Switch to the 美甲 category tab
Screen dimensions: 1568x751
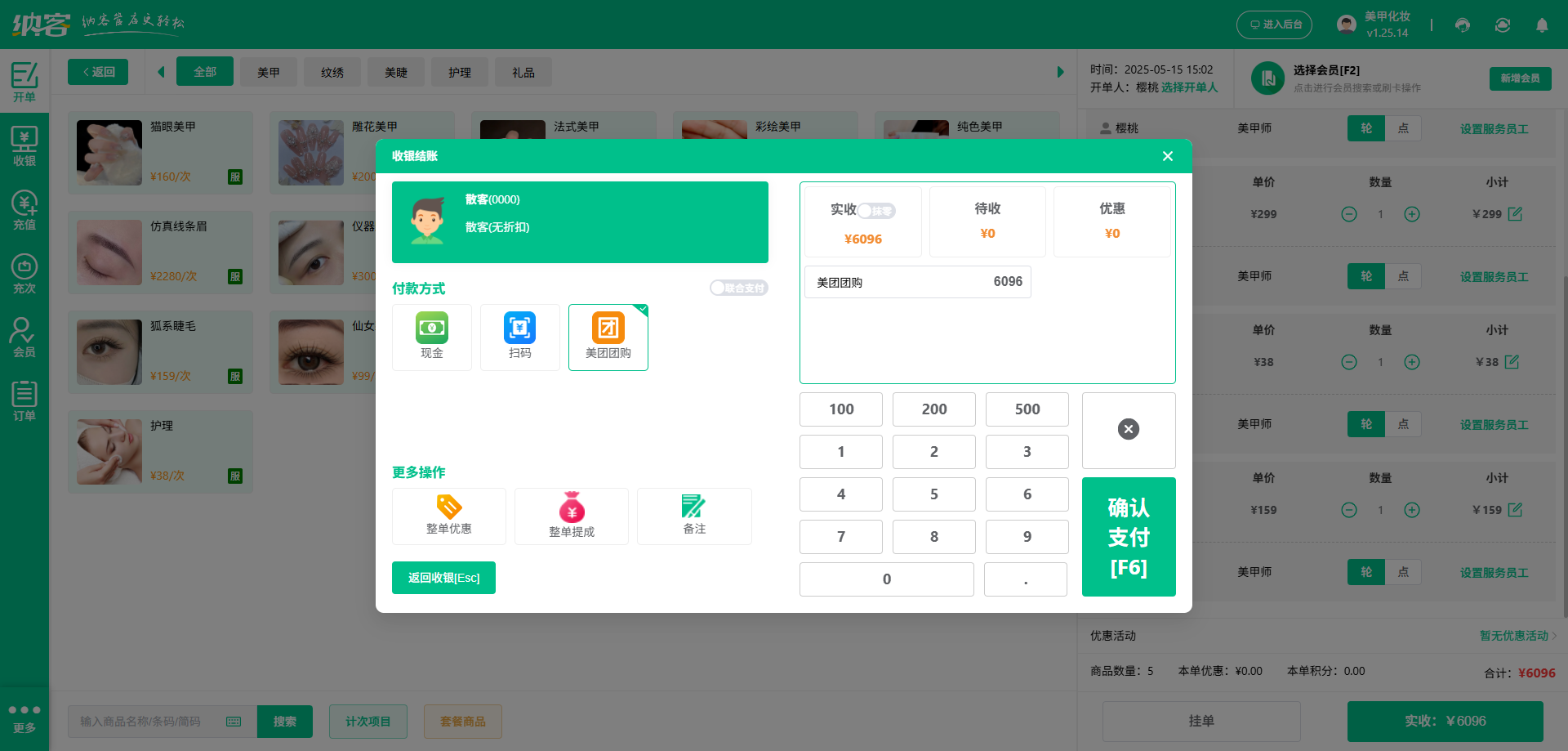[269, 72]
